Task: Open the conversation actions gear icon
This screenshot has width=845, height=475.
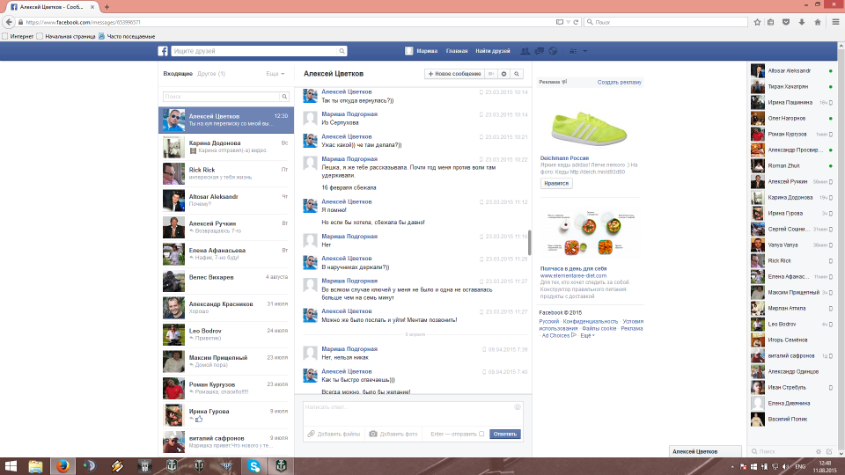Action: tap(504, 74)
